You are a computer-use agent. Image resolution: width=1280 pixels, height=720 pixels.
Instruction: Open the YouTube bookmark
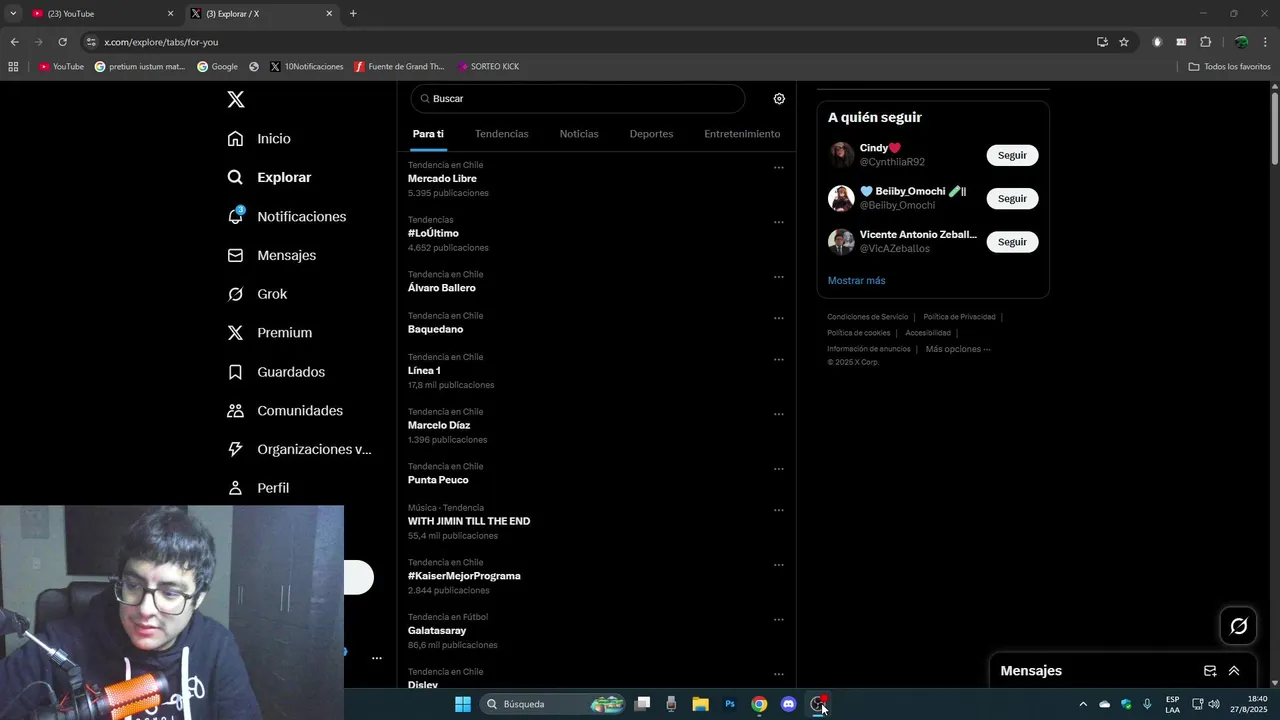pyautogui.click(x=61, y=67)
